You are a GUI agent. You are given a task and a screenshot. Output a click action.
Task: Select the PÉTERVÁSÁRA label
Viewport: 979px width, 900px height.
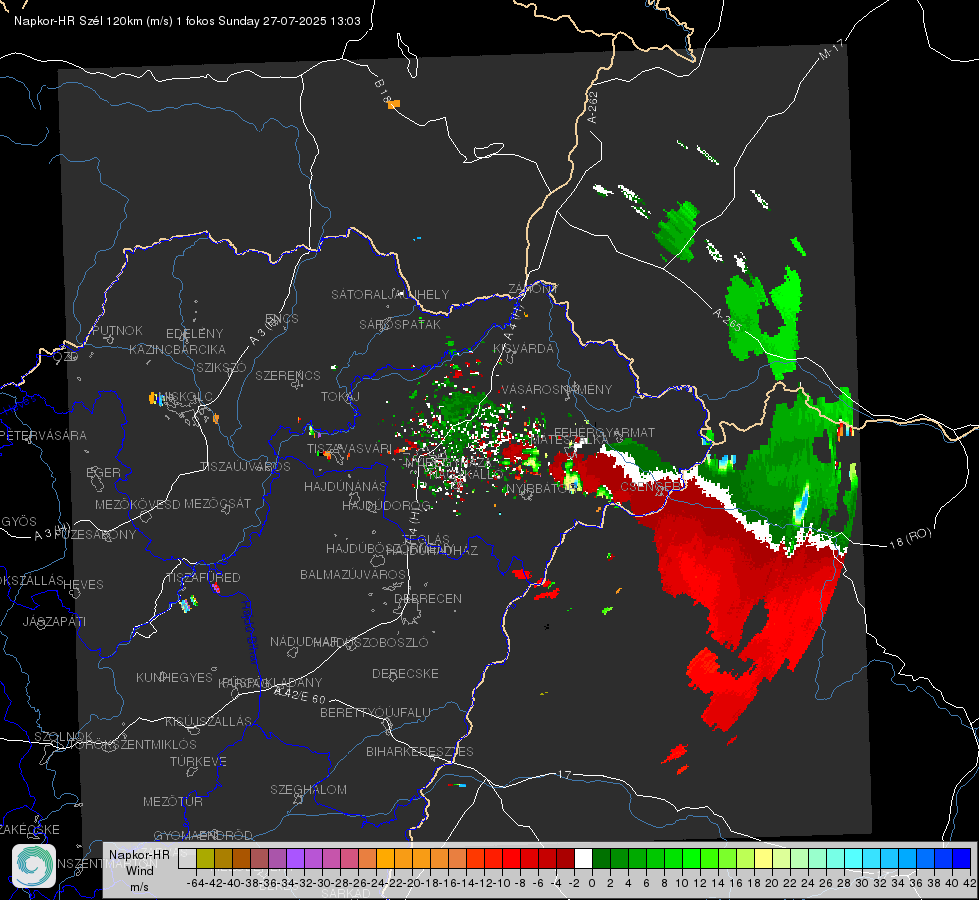click(43, 435)
